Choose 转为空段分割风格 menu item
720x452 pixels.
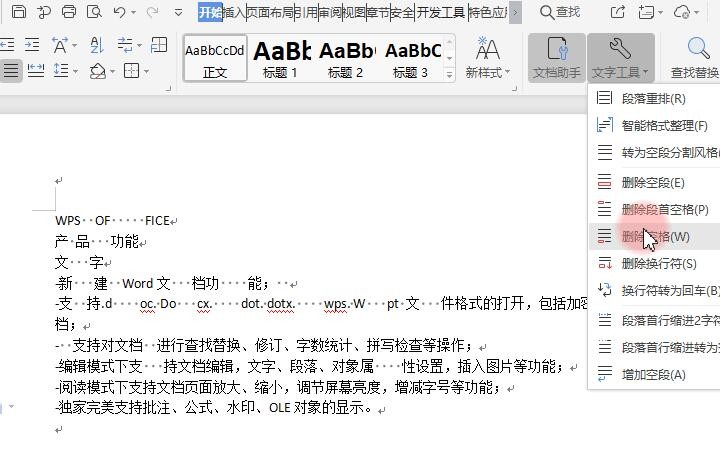point(654,153)
